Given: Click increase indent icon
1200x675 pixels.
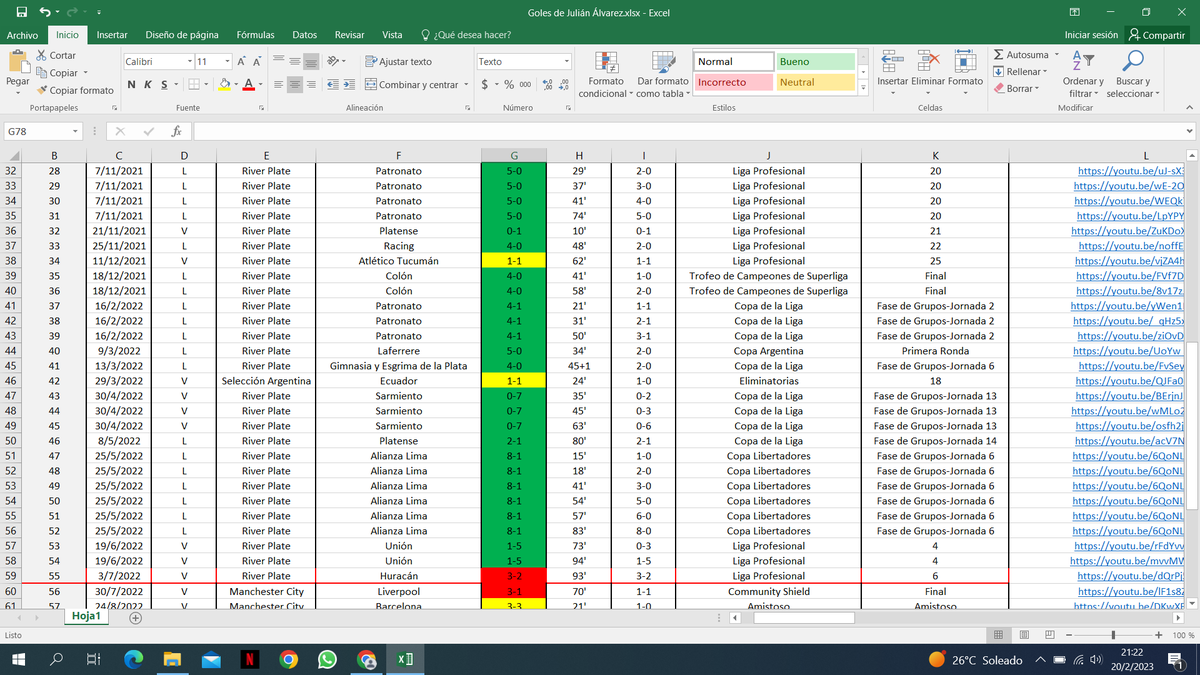Looking at the screenshot, I should click(x=349, y=85).
